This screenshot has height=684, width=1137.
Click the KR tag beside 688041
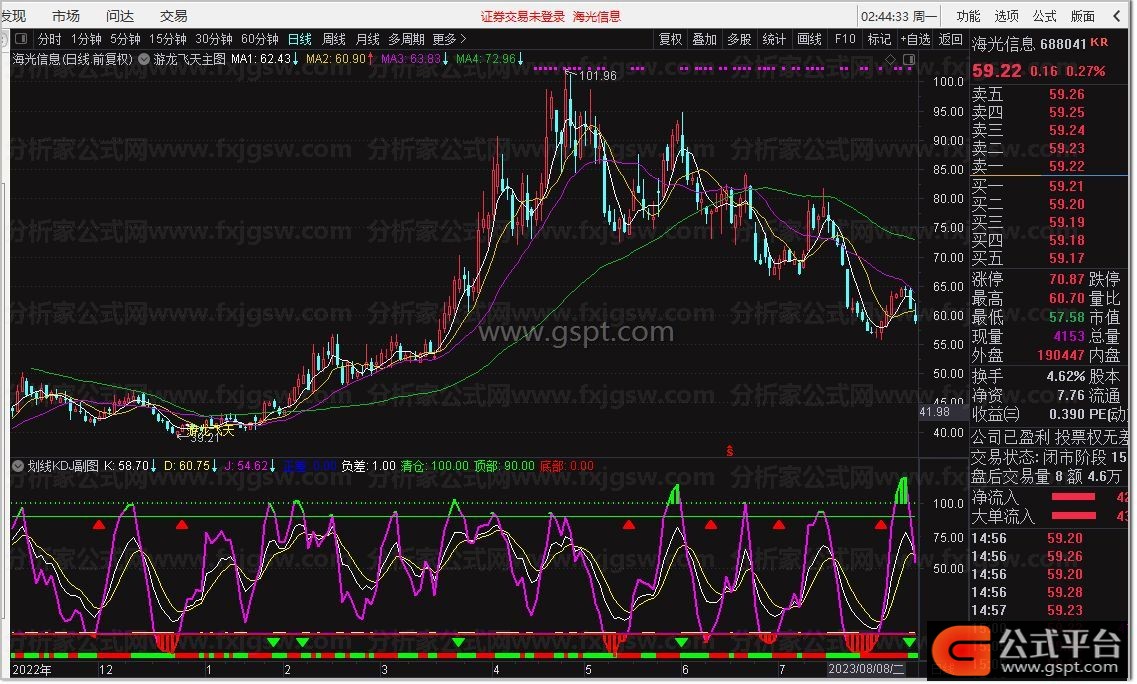point(1099,43)
